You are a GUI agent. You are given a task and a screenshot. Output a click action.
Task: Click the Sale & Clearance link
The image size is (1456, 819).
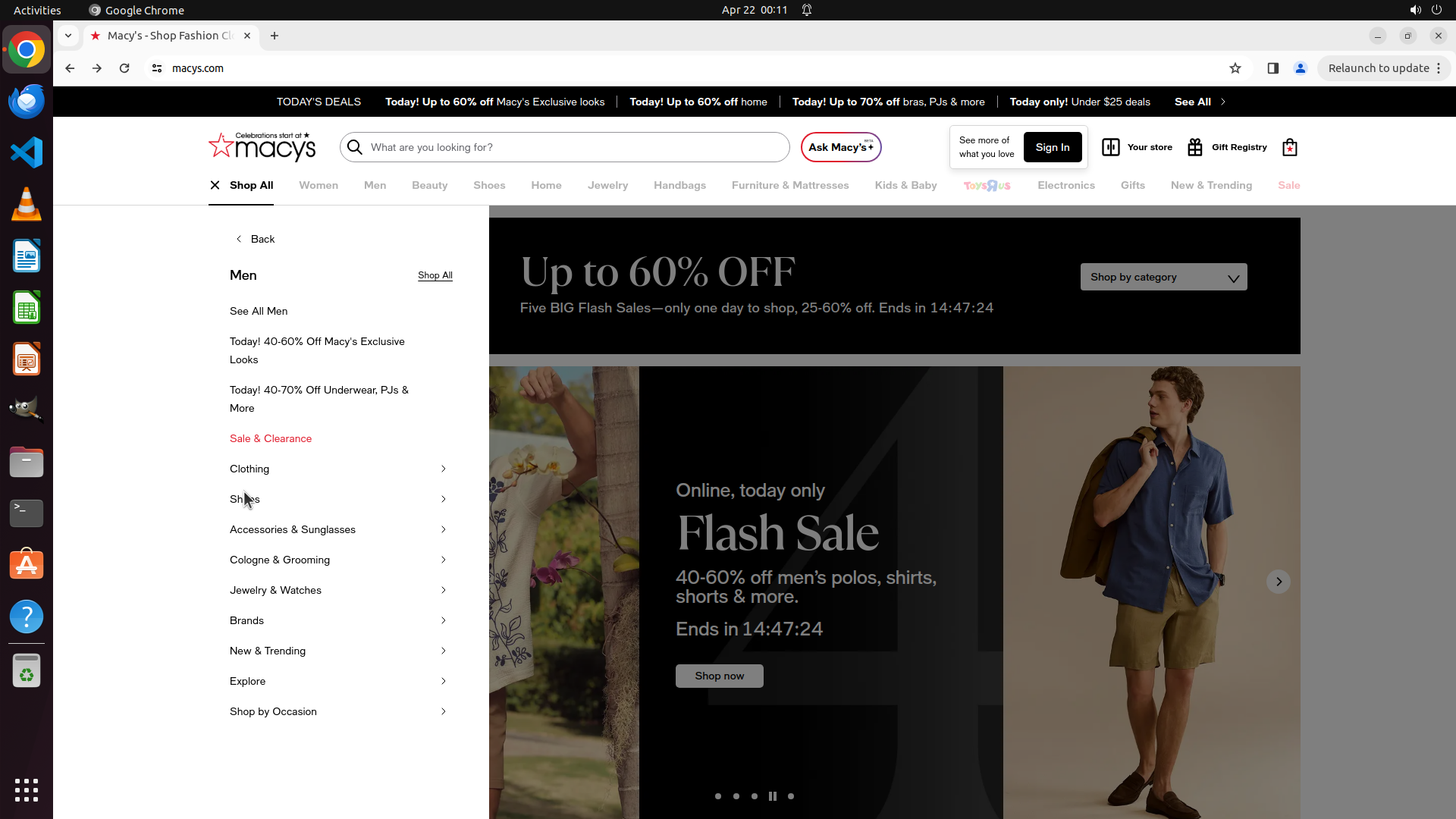coord(271,438)
